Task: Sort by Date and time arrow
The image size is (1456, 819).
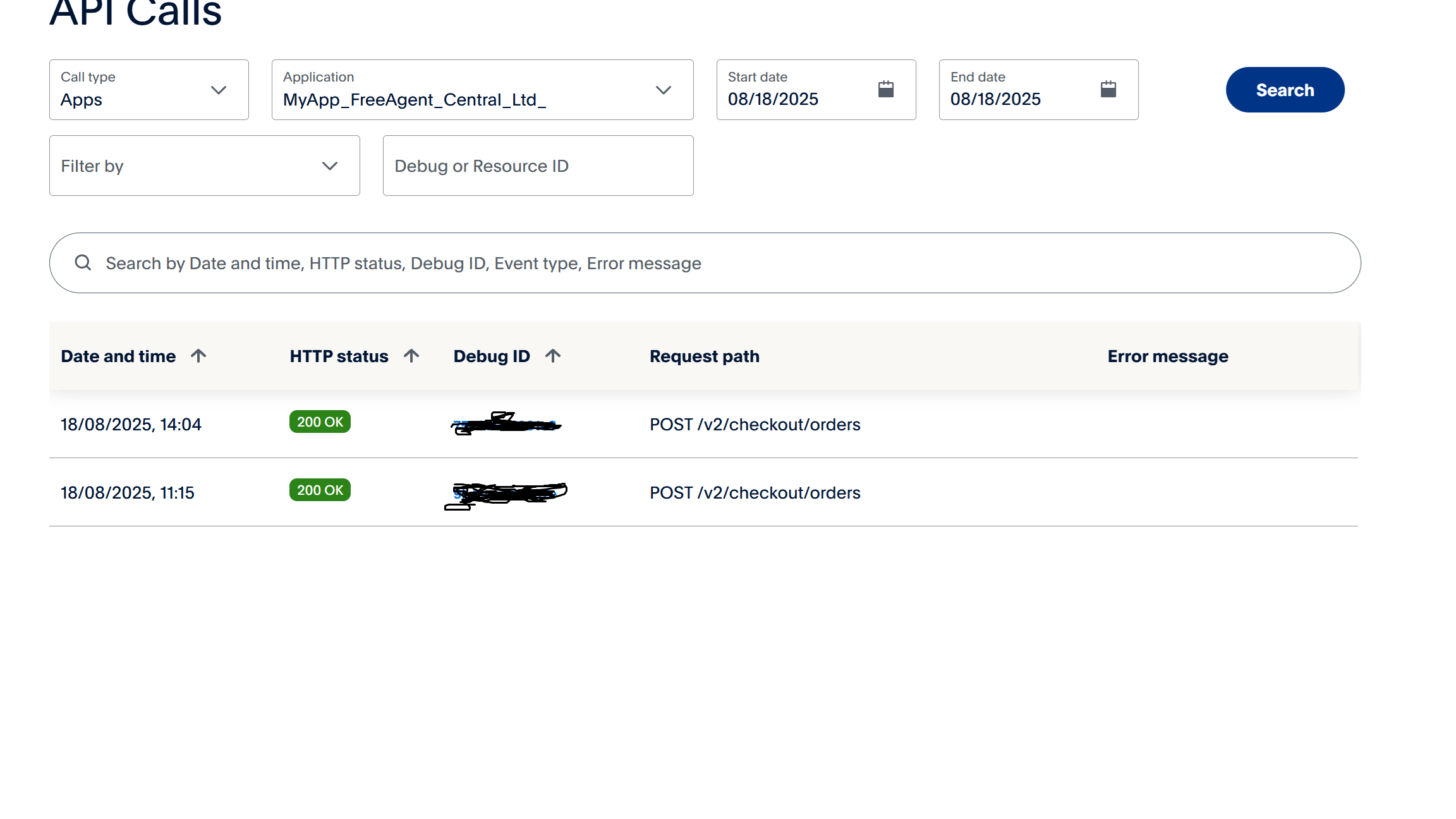Action: pos(198,356)
